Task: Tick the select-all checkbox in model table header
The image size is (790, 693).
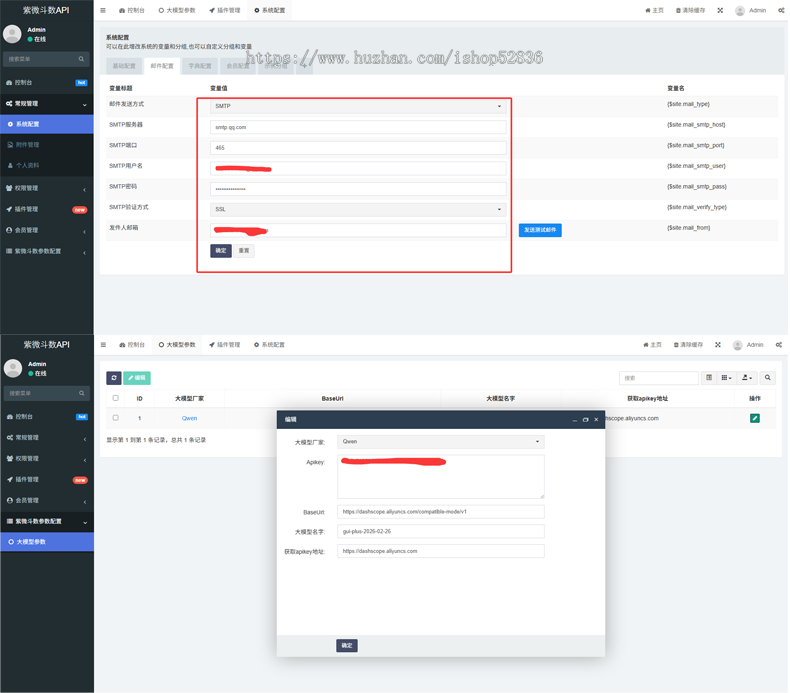Action: (x=115, y=398)
